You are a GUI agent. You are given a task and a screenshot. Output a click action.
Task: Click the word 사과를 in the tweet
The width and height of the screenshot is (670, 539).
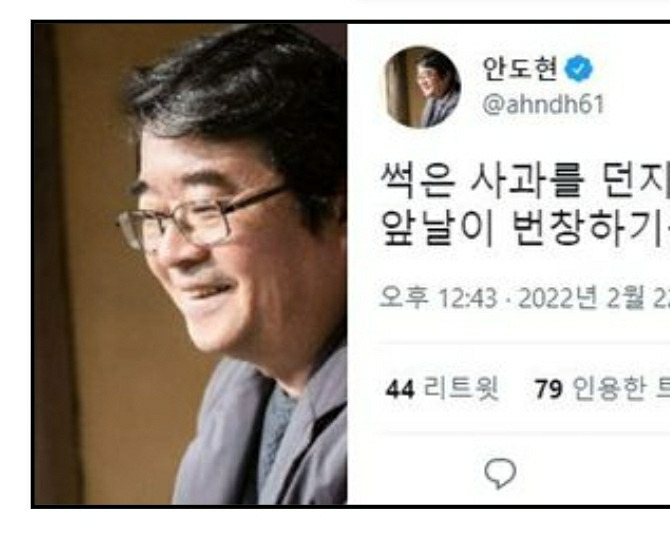click(x=527, y=182)
